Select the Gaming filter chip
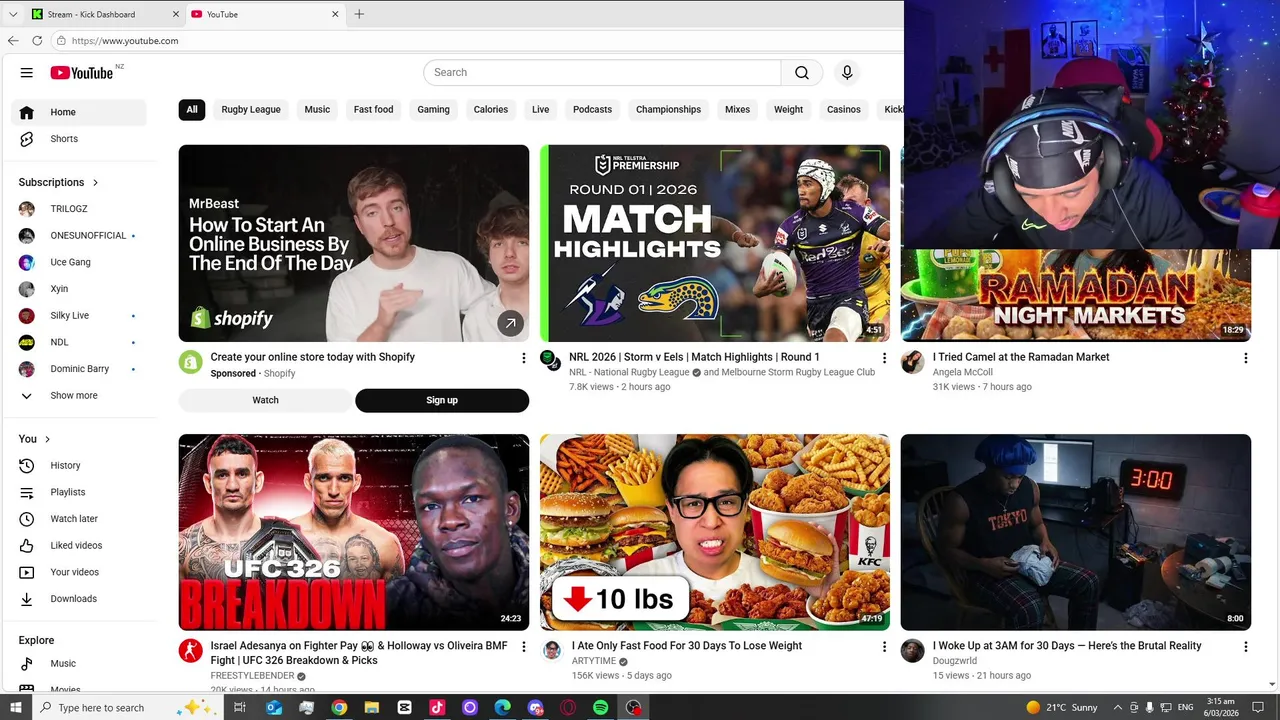This screenshot has height=720, width=1280. (433, 110)
